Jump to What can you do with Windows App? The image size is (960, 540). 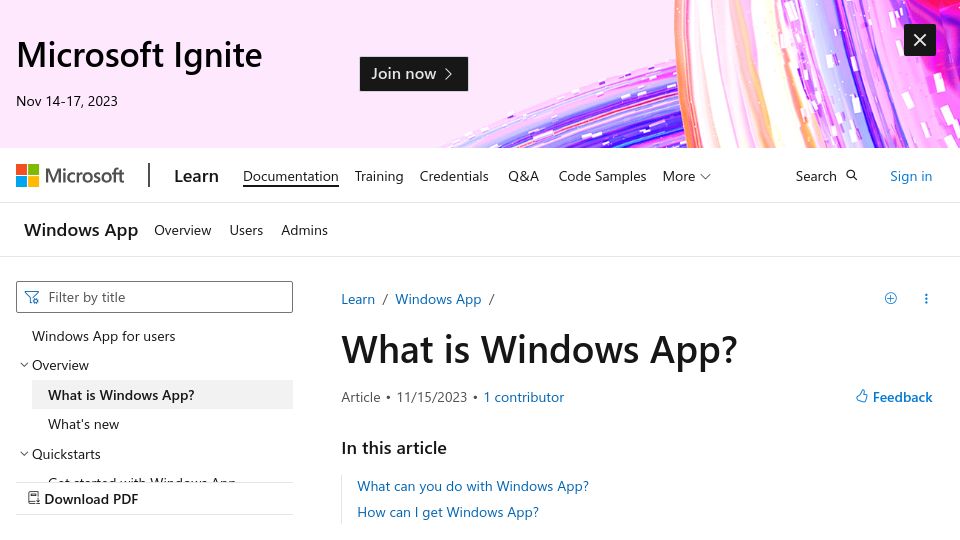pyautogui.click(x=473, y=486)
